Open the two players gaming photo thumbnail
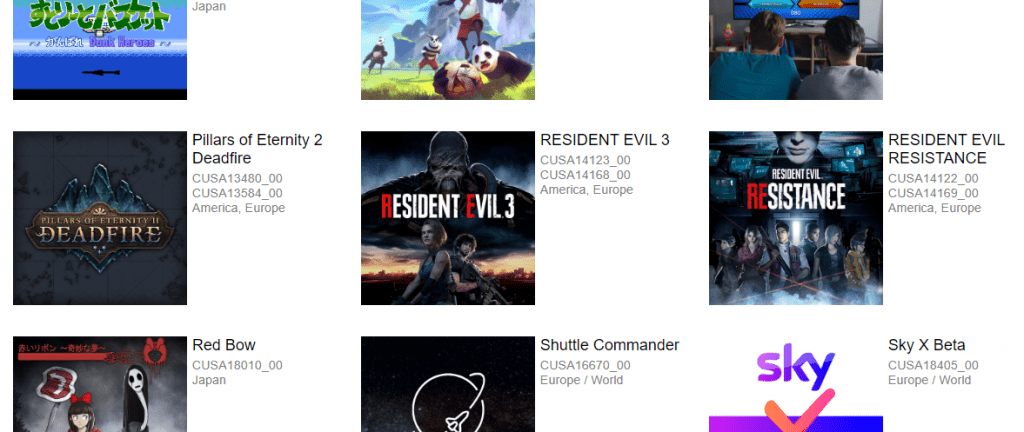Screen dimensions: 1024x432 tap(796, 50)
